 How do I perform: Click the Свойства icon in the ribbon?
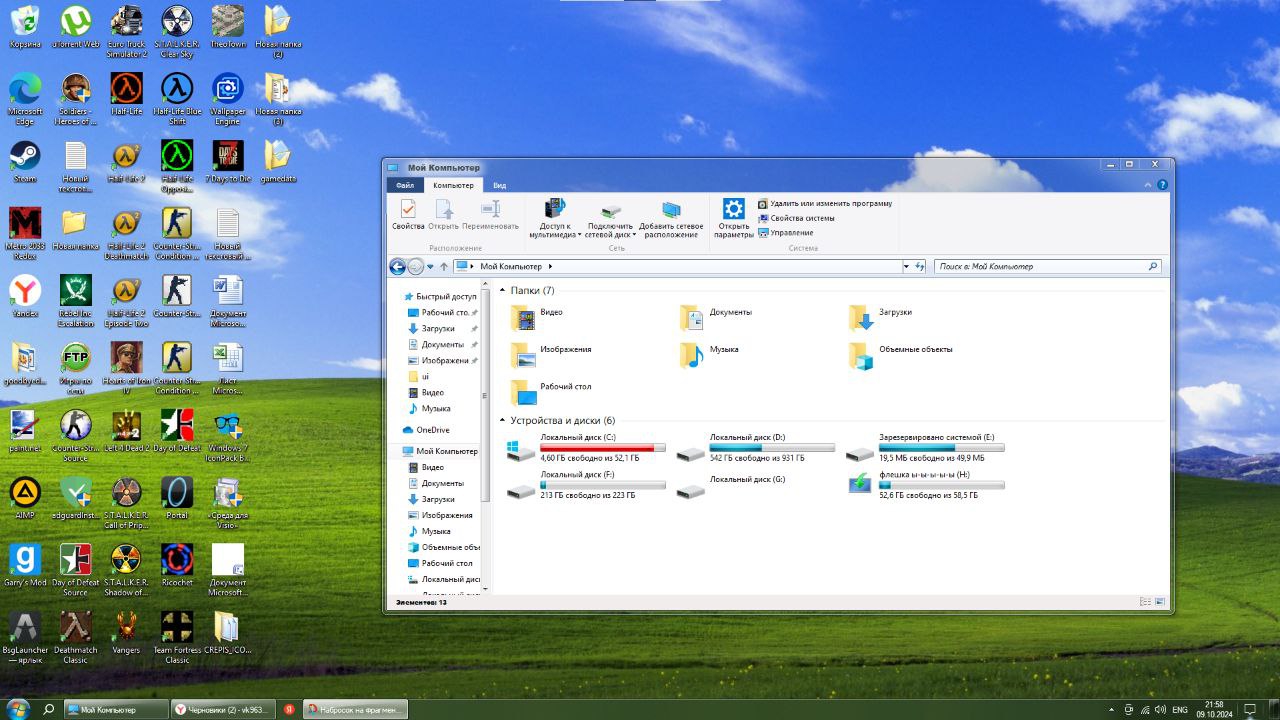[408, 215]
